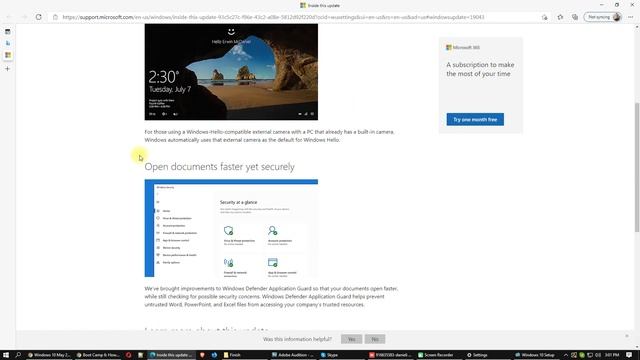Open taskbar Search magnifier
The width and height of the screenshot is (640, 360).
pos(18,355)
